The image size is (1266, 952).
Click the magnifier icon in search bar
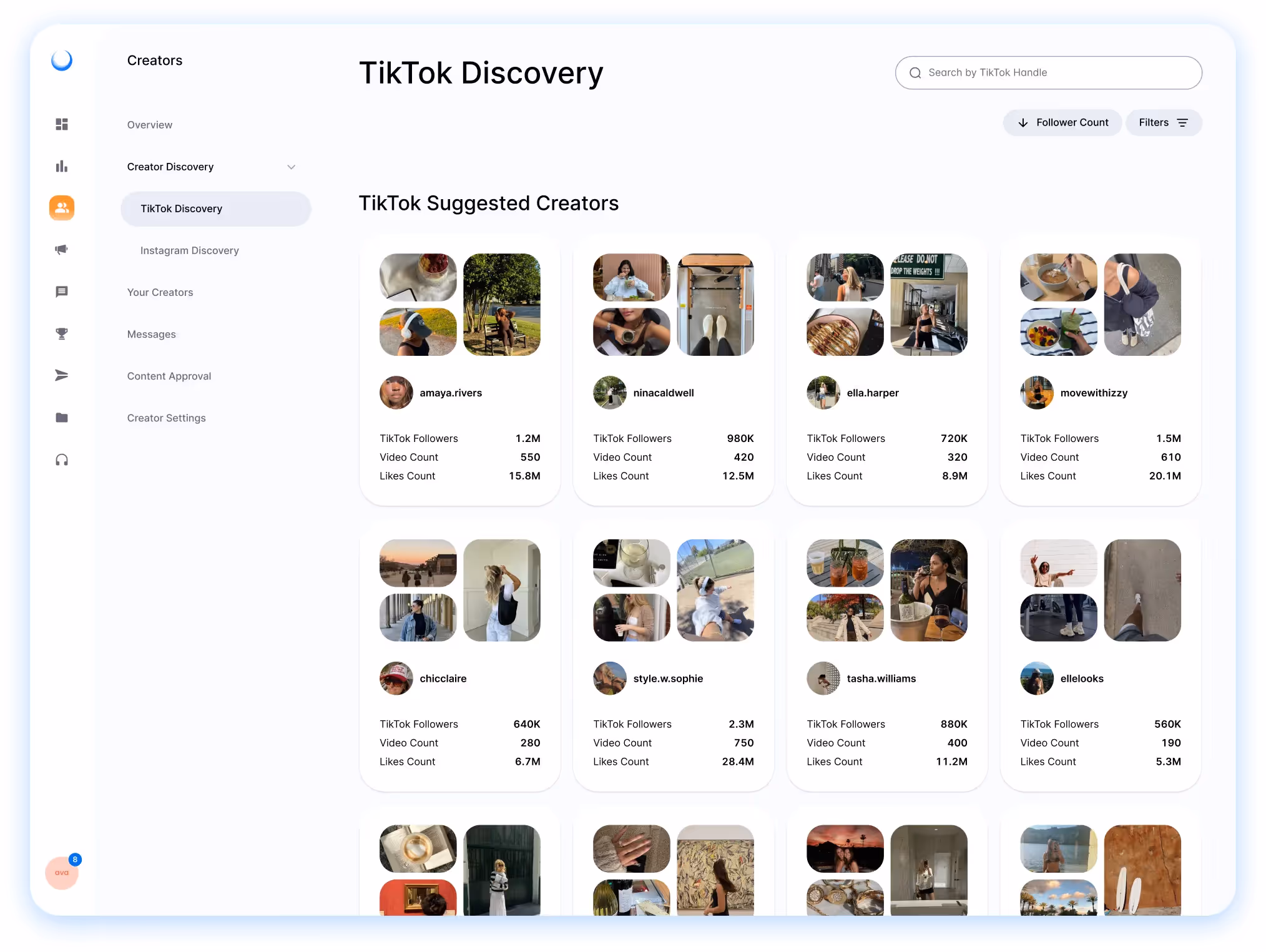(x=915, y=72)
